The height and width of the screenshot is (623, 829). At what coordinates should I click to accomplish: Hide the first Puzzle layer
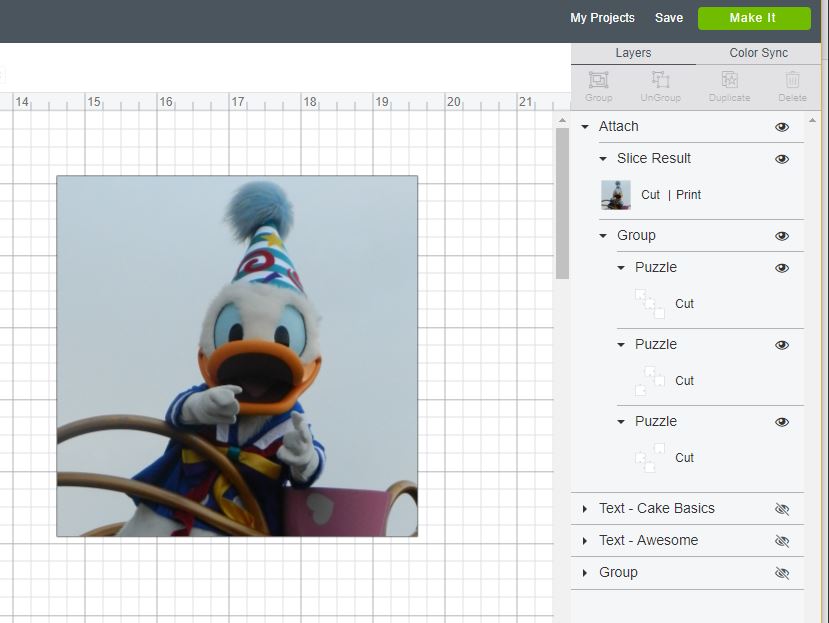pos(782,268)
